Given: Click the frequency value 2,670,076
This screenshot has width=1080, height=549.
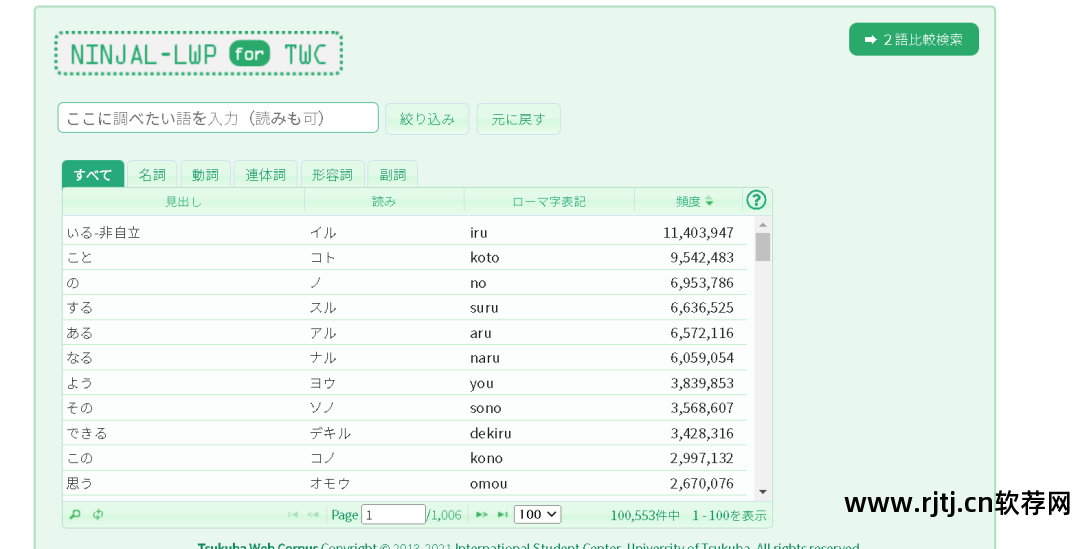Looking at the screenshot, I should point(702,484).
